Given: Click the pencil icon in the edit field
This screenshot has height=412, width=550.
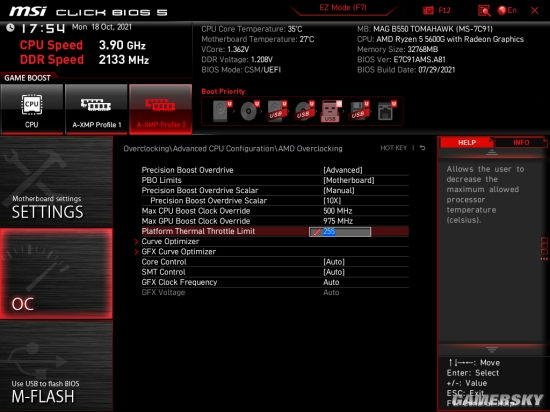Looking at the screenshot, I should click(317, 232).
